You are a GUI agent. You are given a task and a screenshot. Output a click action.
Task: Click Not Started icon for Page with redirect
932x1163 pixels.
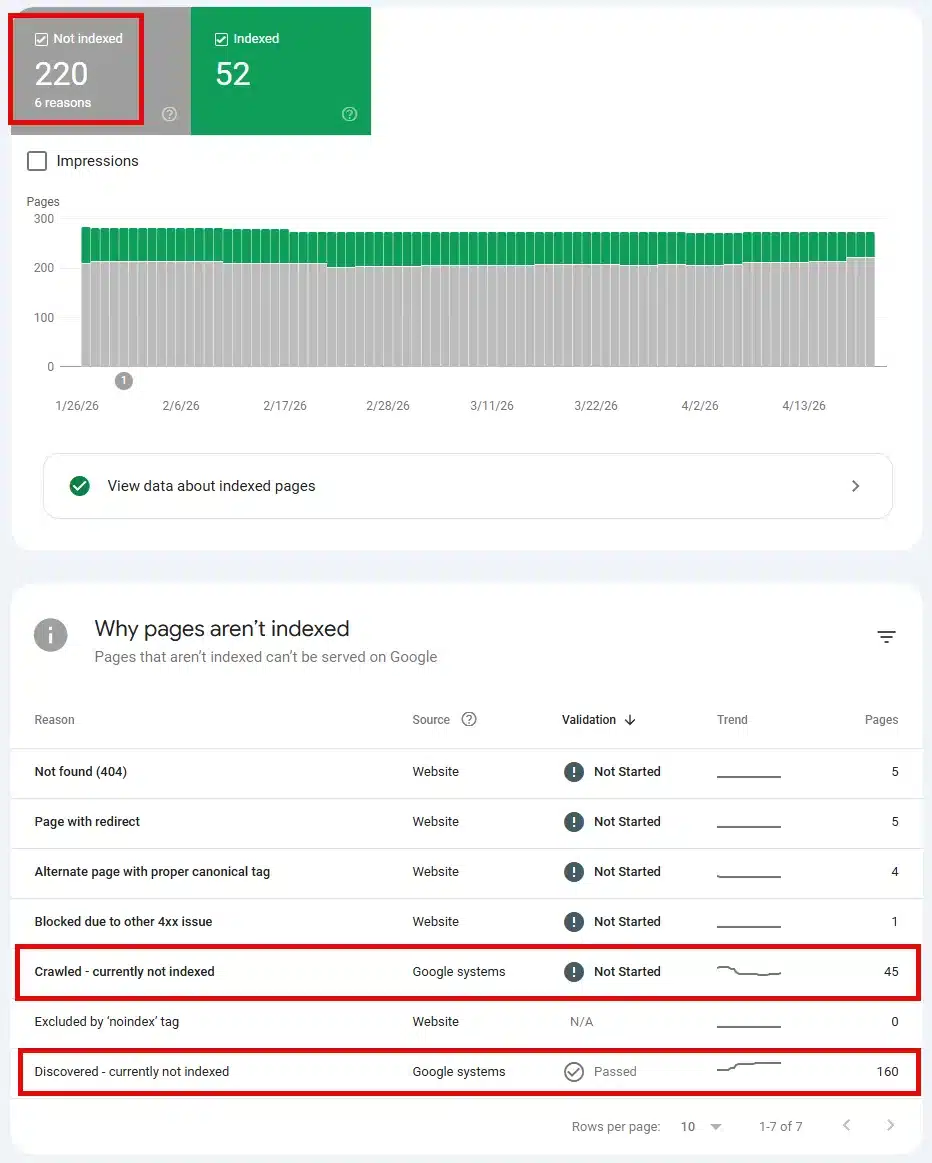click(574, 822)
